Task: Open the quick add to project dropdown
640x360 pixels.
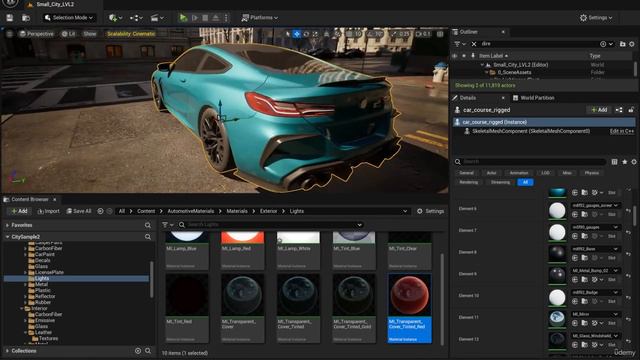Action: click(116, 18)
